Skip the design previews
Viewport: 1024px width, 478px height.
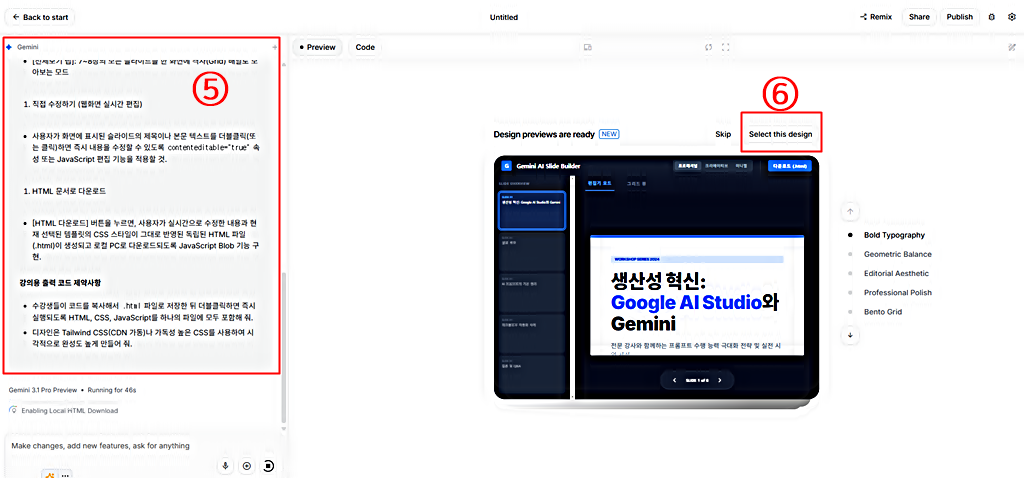click(x=723, y=135)
